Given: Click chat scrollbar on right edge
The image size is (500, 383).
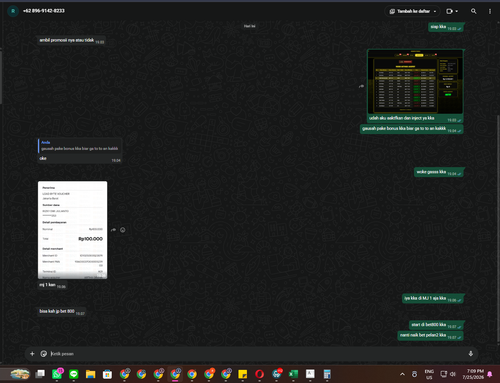Looking at the screenshot, I should (x=498, y=228).
